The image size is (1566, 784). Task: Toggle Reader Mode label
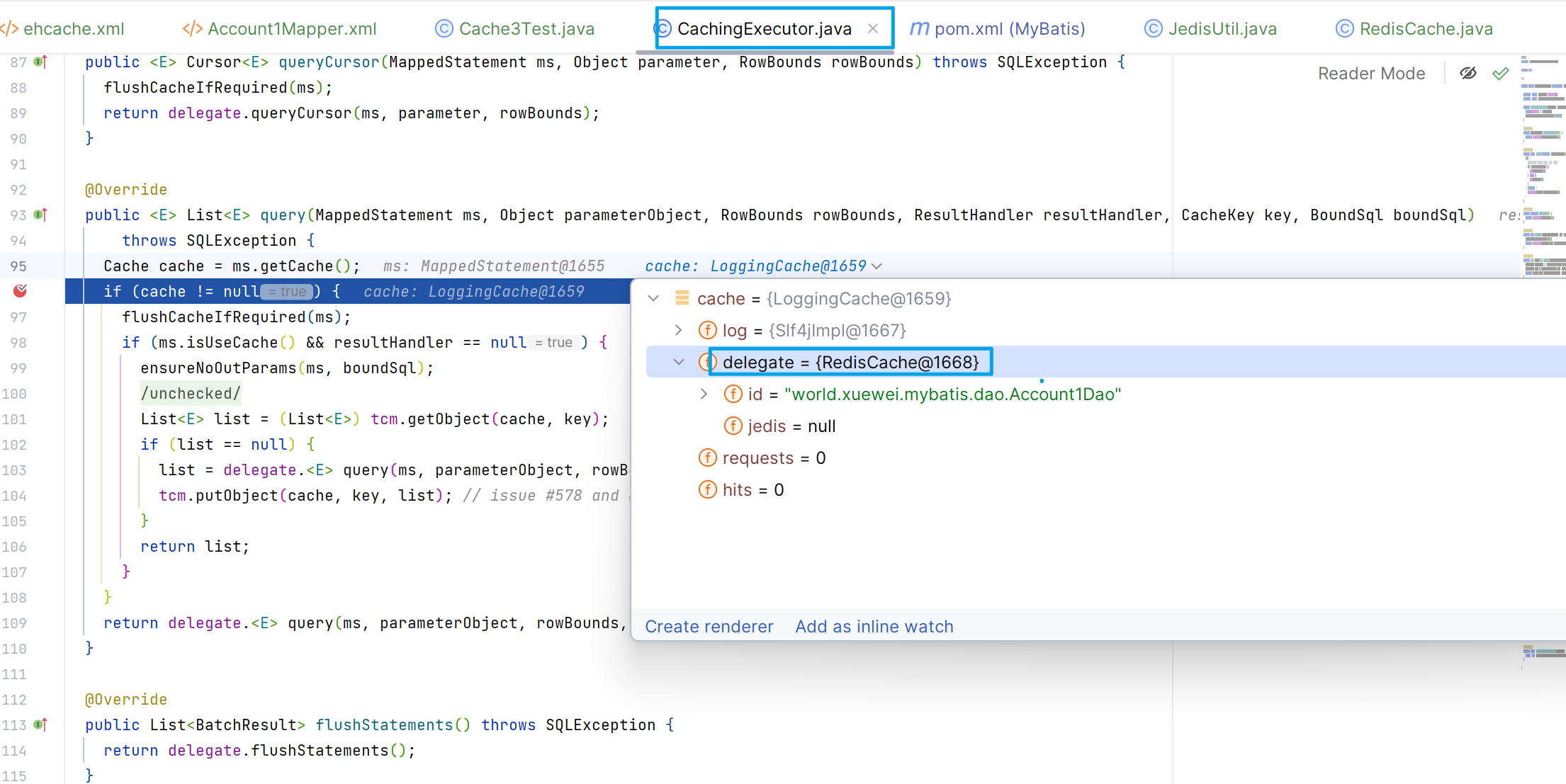[x=1371, y=74]
